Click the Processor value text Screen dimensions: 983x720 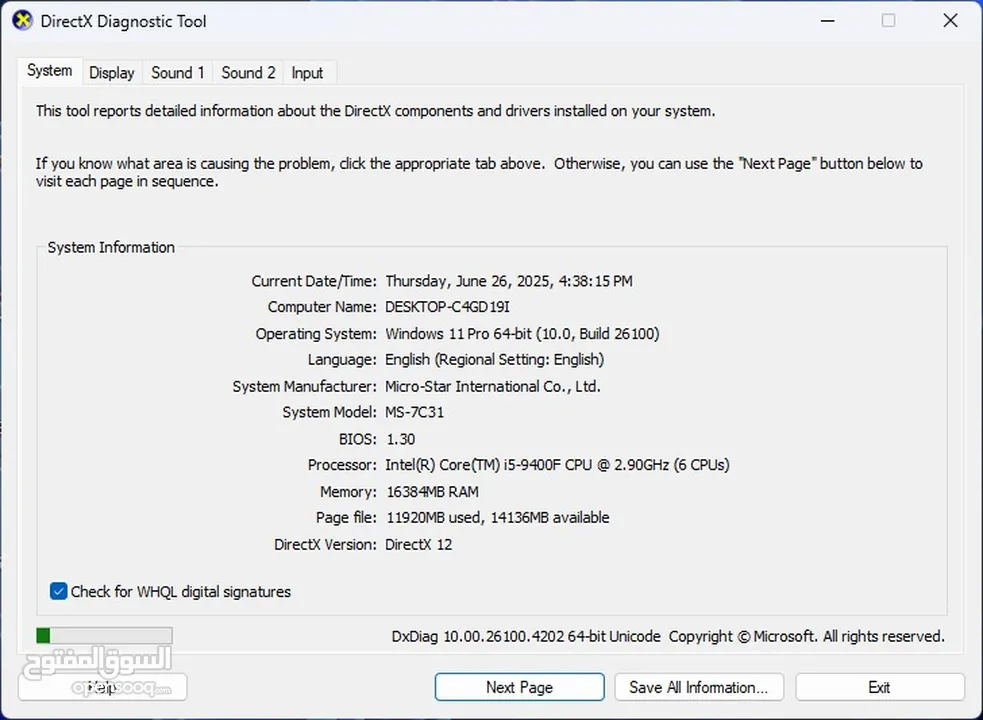tap(557, 465)
